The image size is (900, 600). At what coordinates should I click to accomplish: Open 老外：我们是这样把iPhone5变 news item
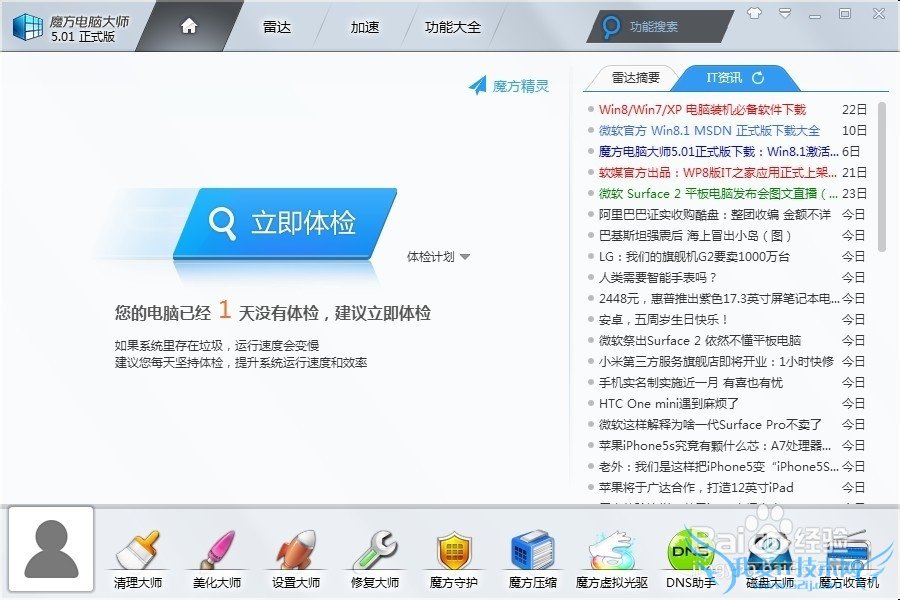pyautogui.click(x=719, y=467)
